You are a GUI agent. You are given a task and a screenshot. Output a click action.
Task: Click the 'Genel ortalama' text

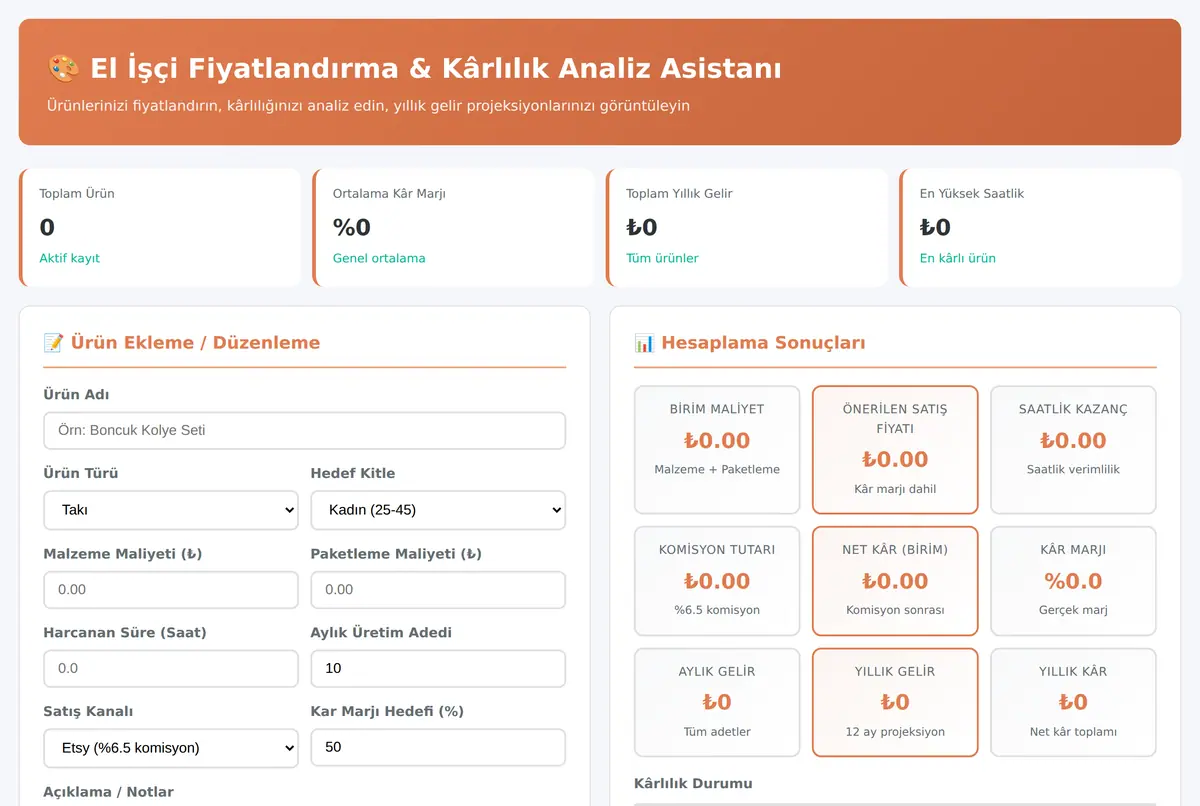coord(379,258)
